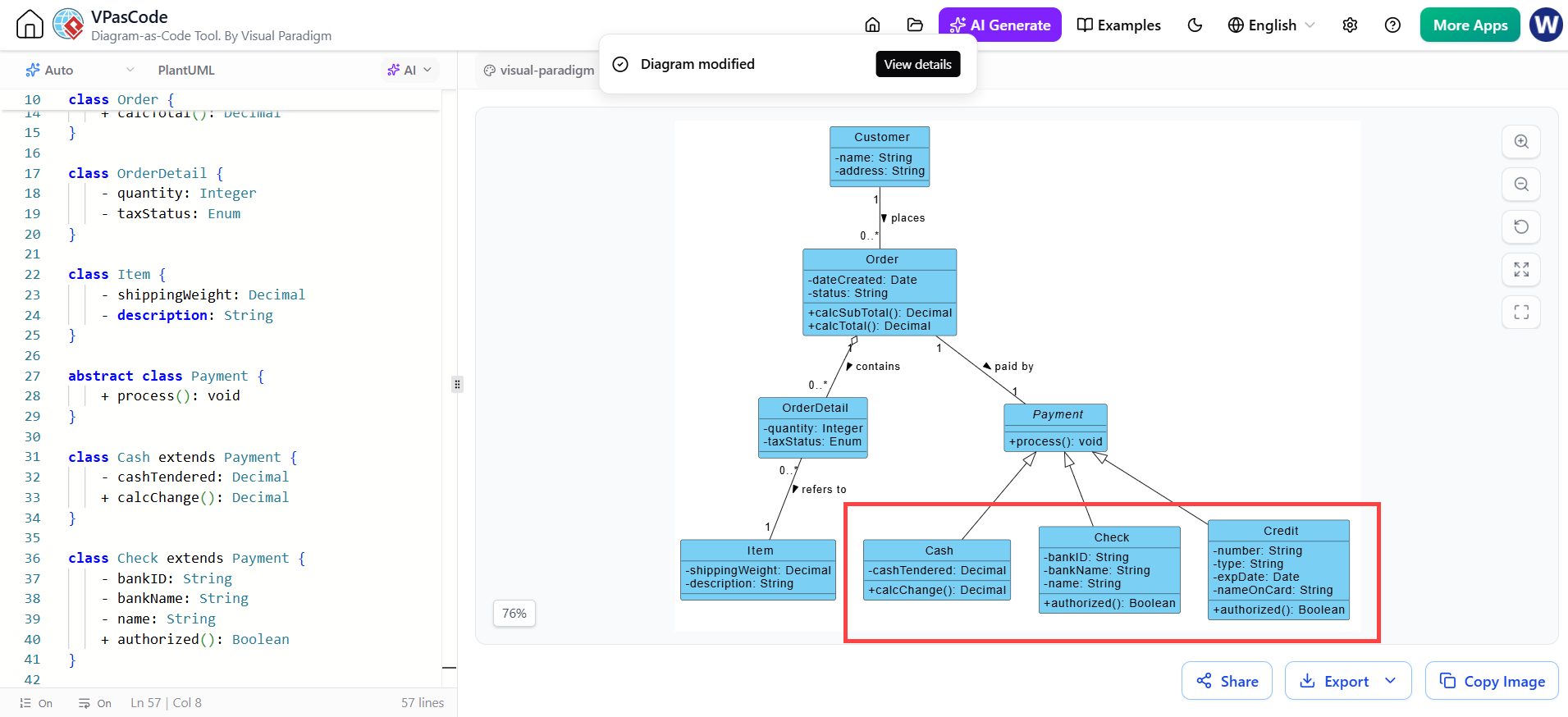Open the W user avatar
Image resolution: width=1568 pixels, height=717 pixels.
[1546, 25]
